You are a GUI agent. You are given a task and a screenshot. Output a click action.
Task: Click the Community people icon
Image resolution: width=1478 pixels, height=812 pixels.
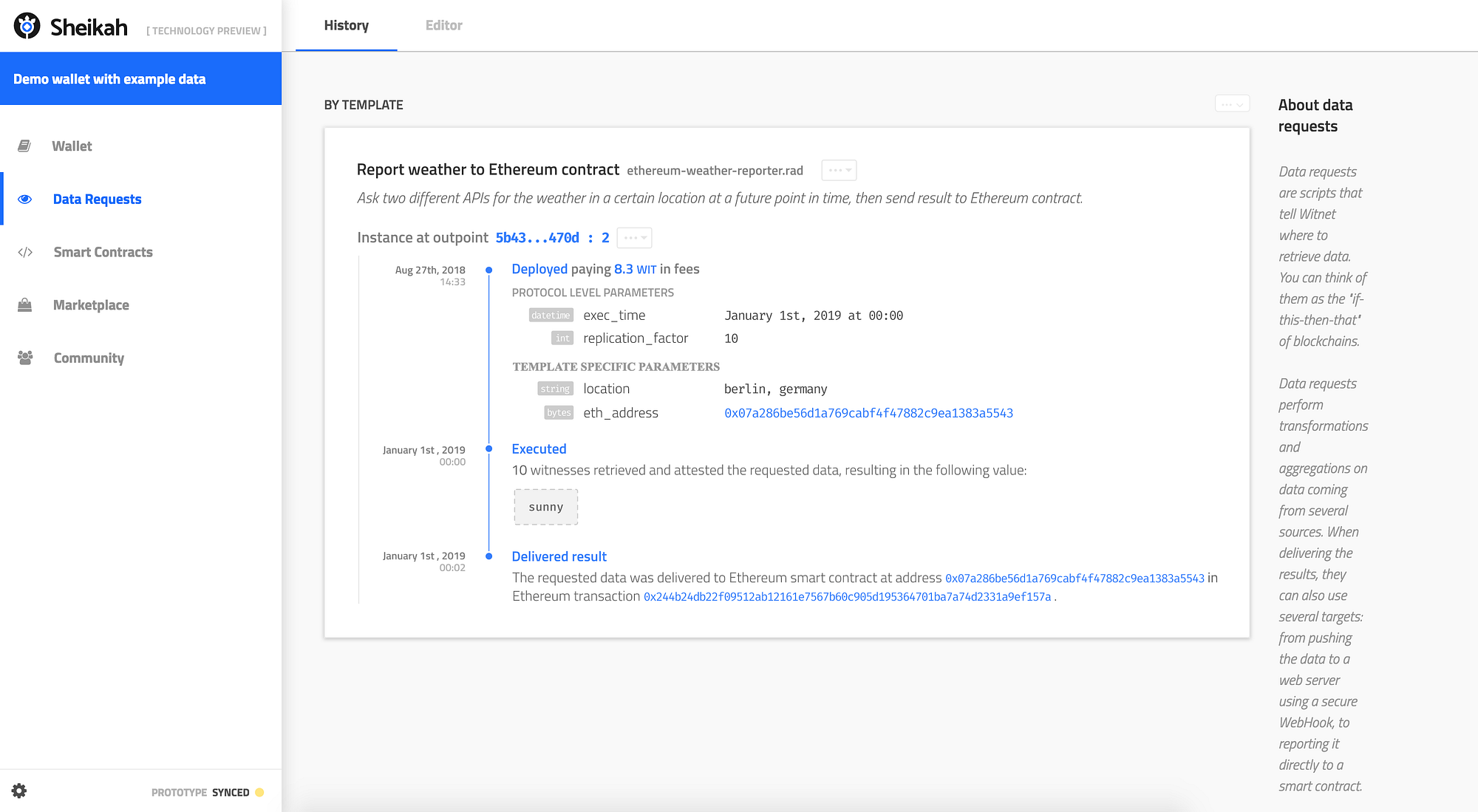[x=25, y=358]
